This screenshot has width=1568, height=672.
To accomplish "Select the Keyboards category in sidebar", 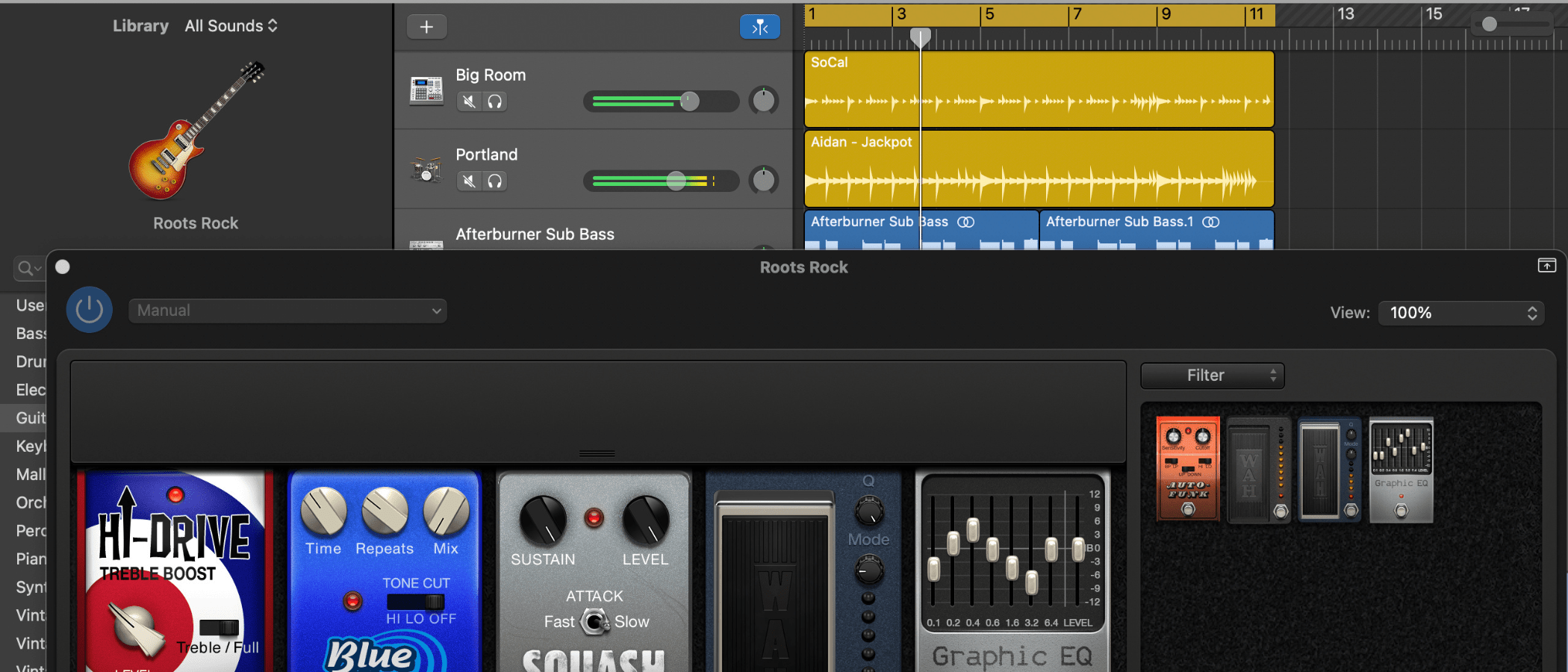I will pos(30,446).
